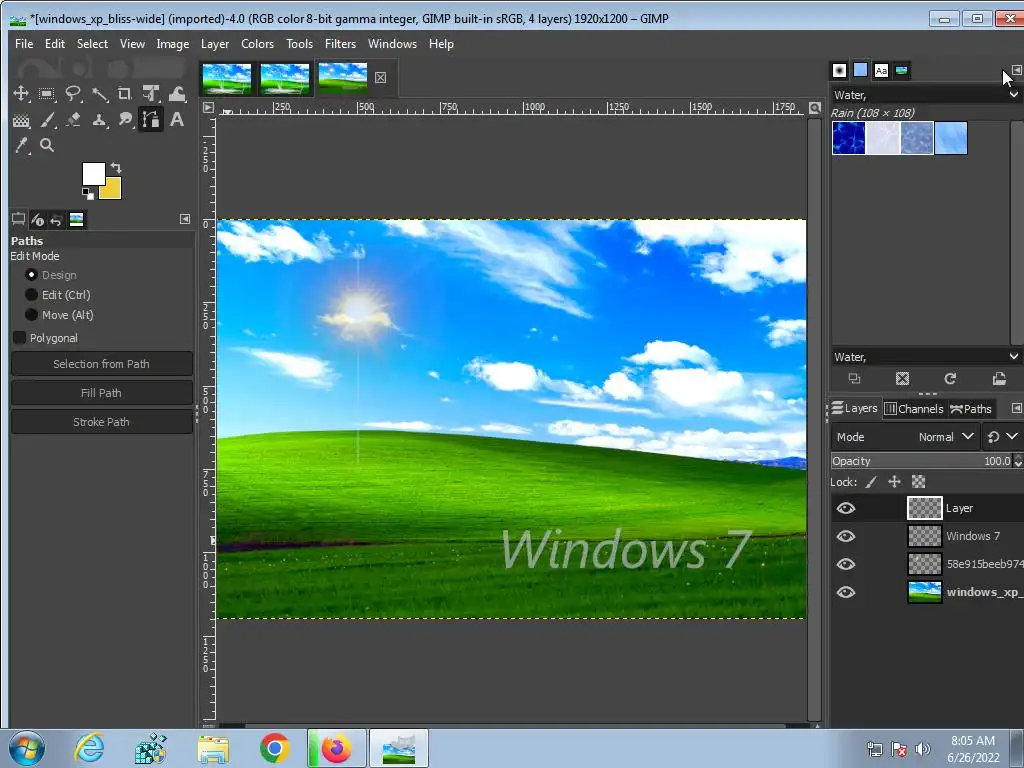
Task: Hide the windows_xp layer
Action: (x=846, y=592)
